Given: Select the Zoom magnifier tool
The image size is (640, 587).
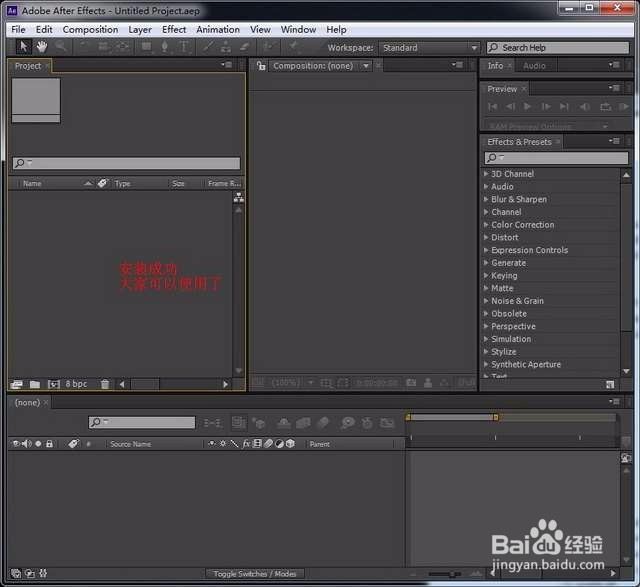Looking at the screenshot, I should pyautogui.click(x=60, y=47).
